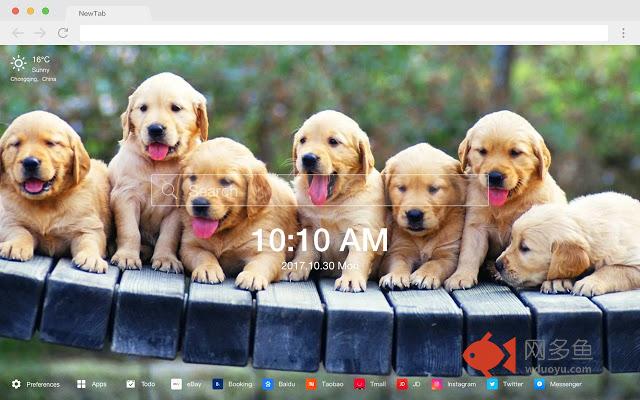Viewport: 640px width, 400px height.
Task: Reload the page with the refresh icon
Action: click(63, 33)
